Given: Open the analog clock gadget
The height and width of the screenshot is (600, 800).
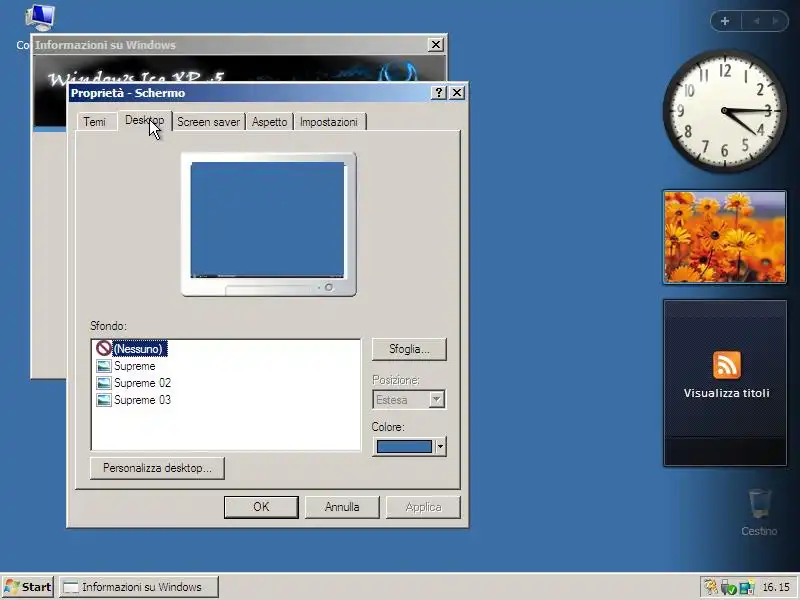Looking at the screenshot, I should coord(724,111).
